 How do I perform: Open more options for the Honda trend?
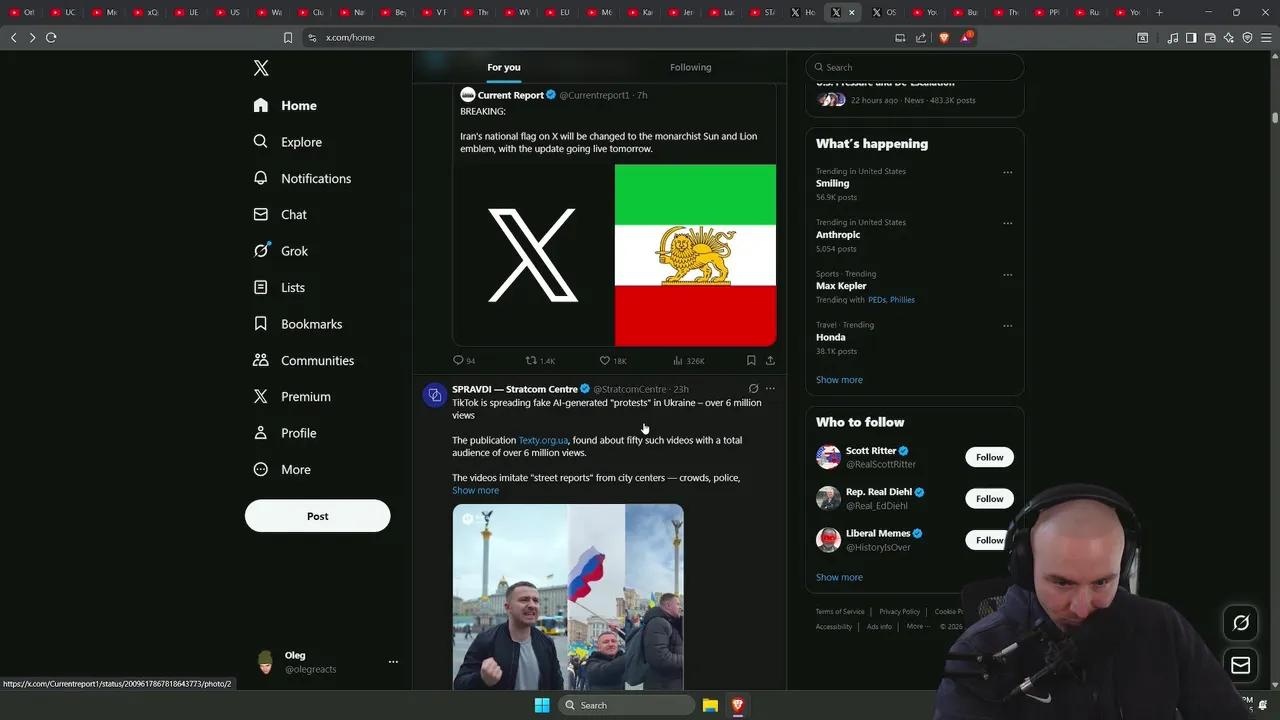pos(1007,325)
